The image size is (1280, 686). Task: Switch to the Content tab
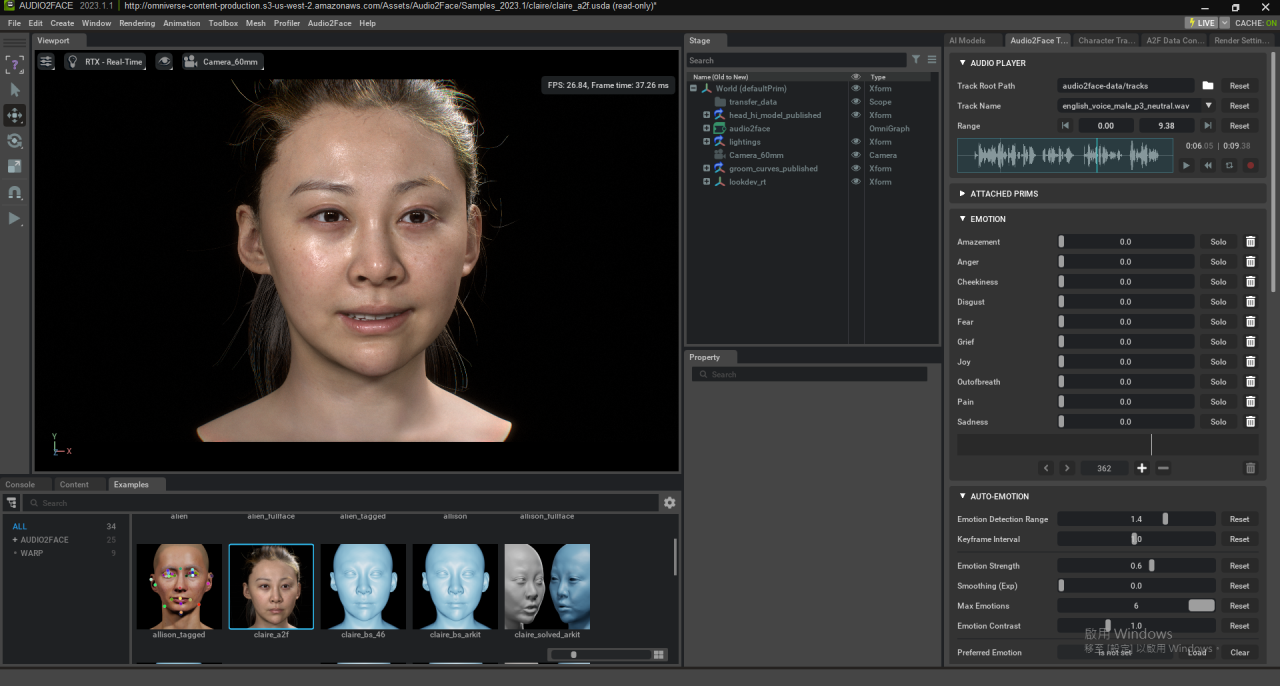pyautogui.click(x=74, y=485)
